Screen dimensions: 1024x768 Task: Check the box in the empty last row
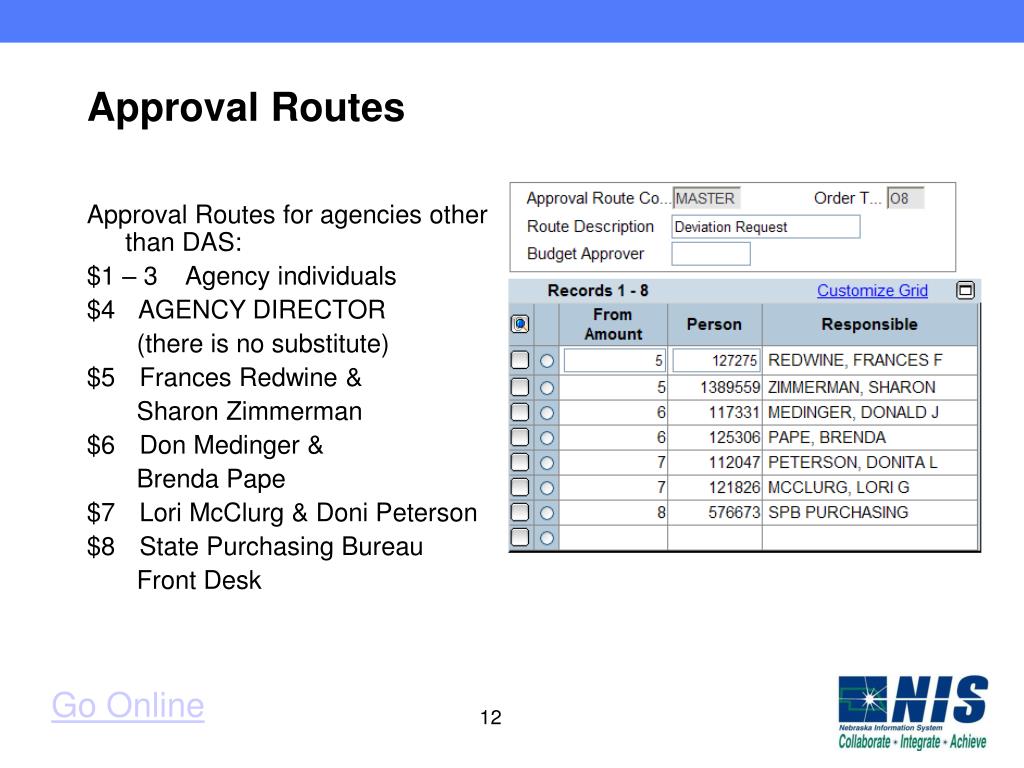[x=520, y=537]
